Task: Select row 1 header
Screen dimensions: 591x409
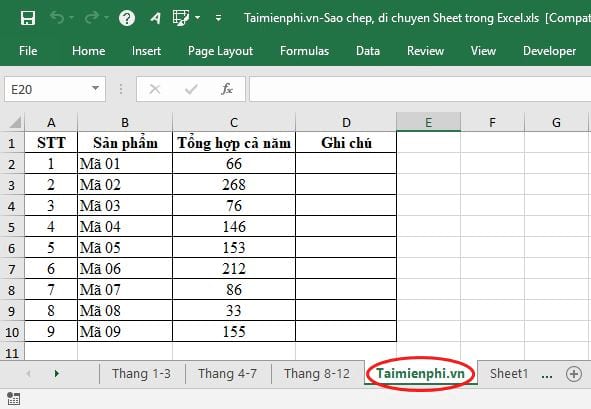Action: (x=12, y=143)
